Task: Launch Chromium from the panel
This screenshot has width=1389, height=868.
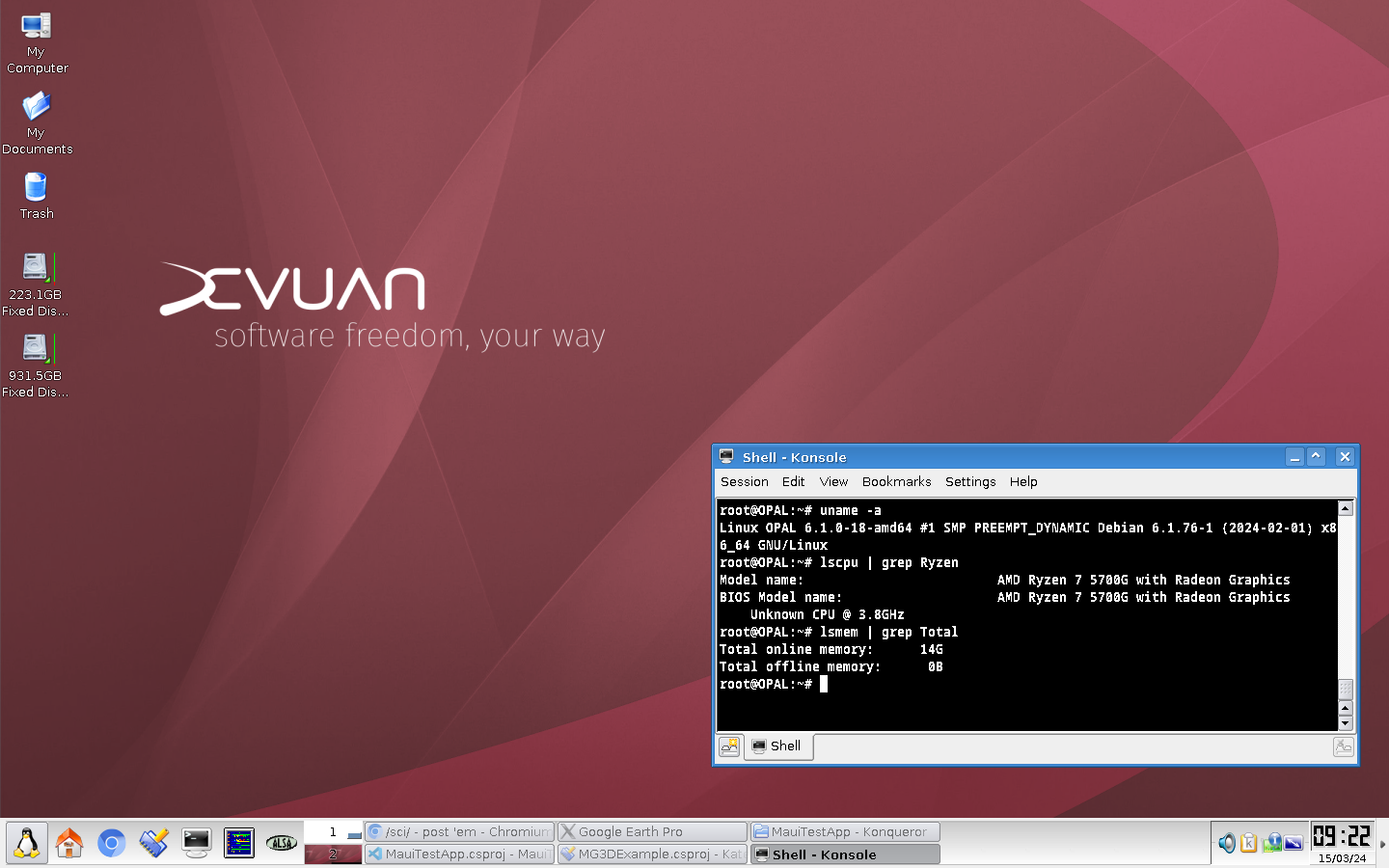Action: pyautogui.click(x=112, y=843)
